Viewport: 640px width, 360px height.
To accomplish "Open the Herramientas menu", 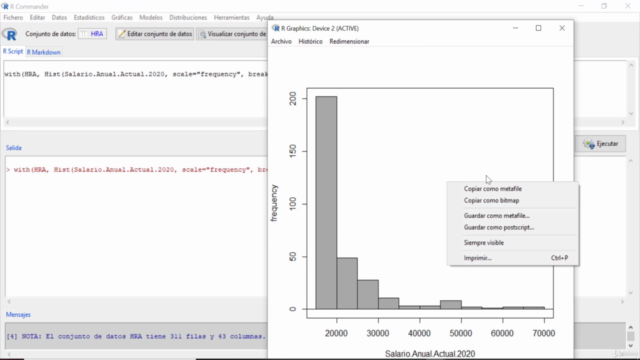I will [231, 18].
